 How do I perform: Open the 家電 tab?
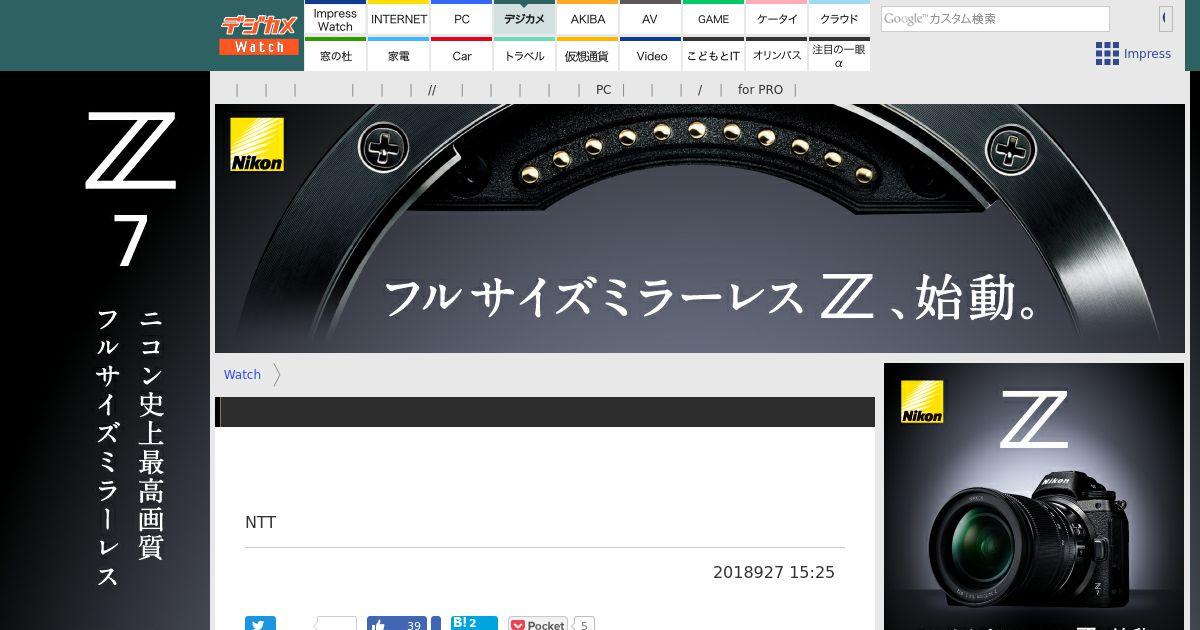point(399,55)
